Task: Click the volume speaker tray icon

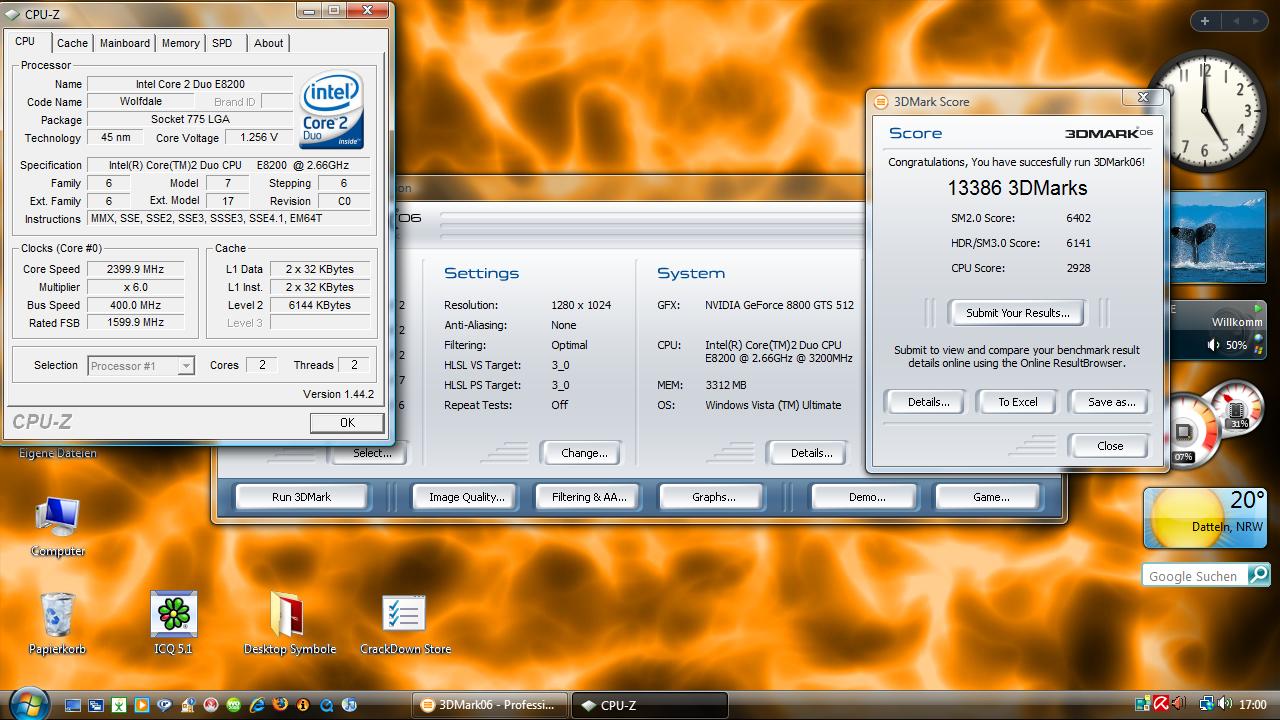Action: point(1224,705)
